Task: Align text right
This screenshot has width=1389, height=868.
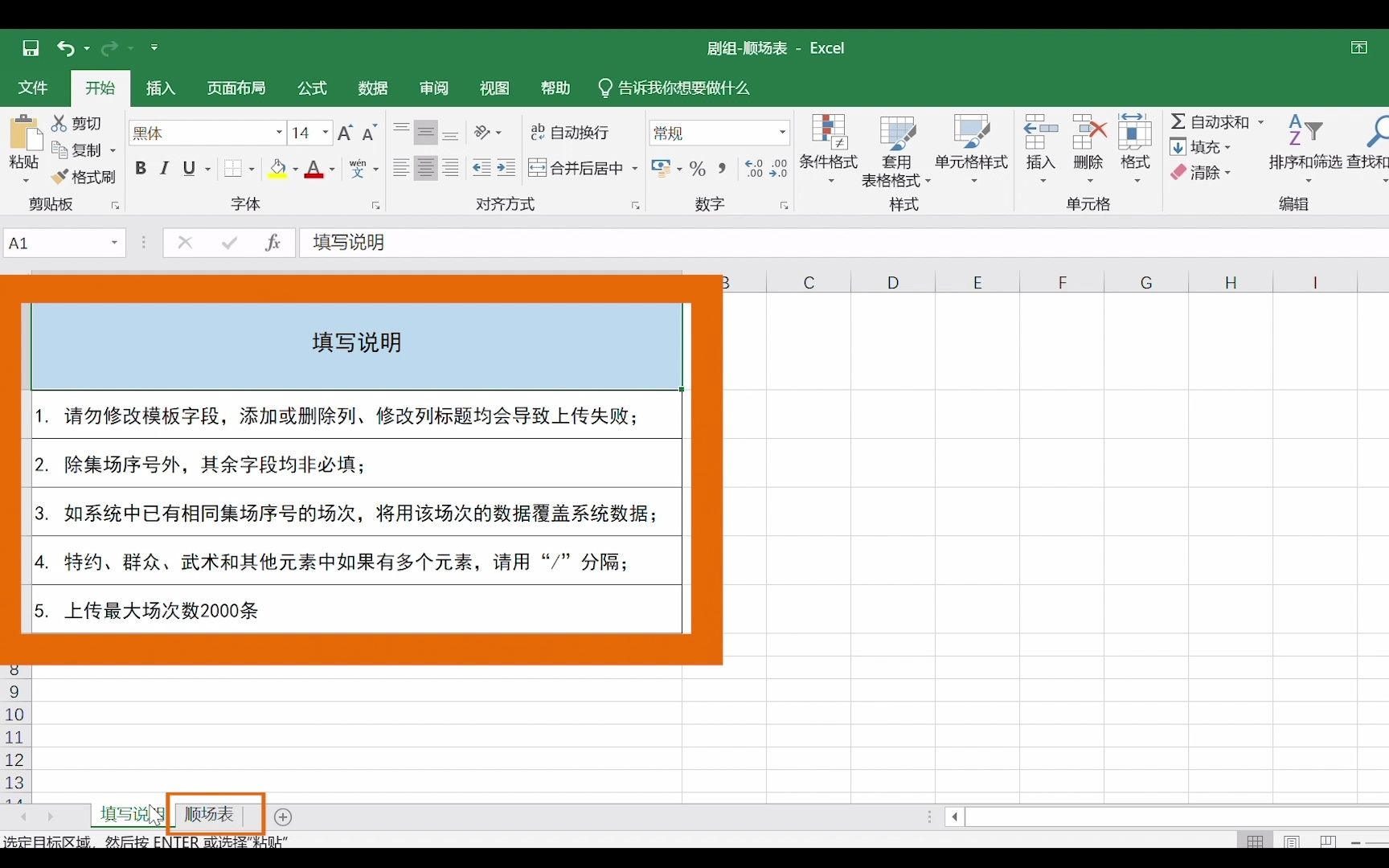Action: click(x=451, y=168)
